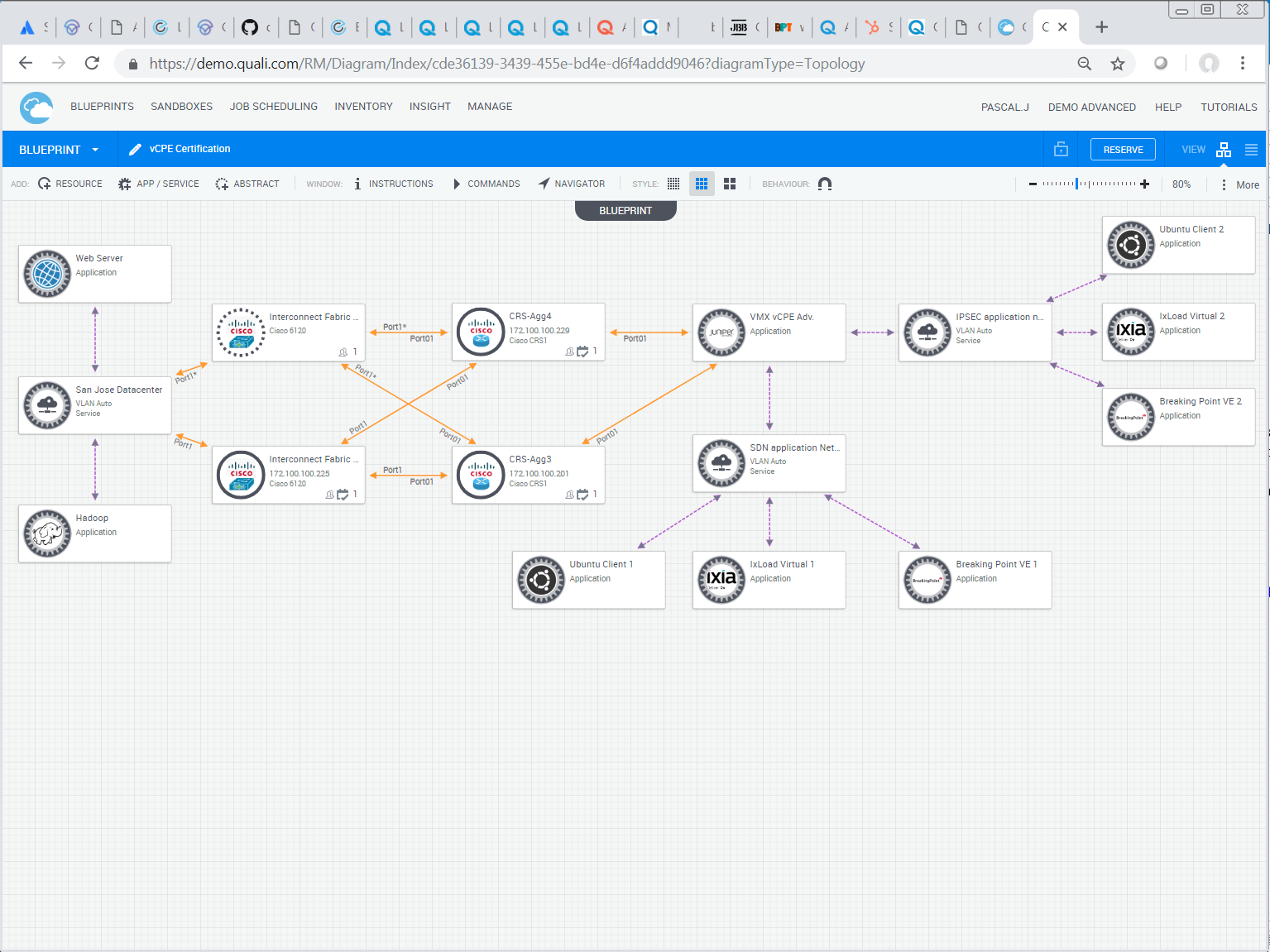Click the 80% zoom level value
Image resolution: width=1270 pixels, height=952 pixels.
pyautogui.click(x=1181, y=184)
